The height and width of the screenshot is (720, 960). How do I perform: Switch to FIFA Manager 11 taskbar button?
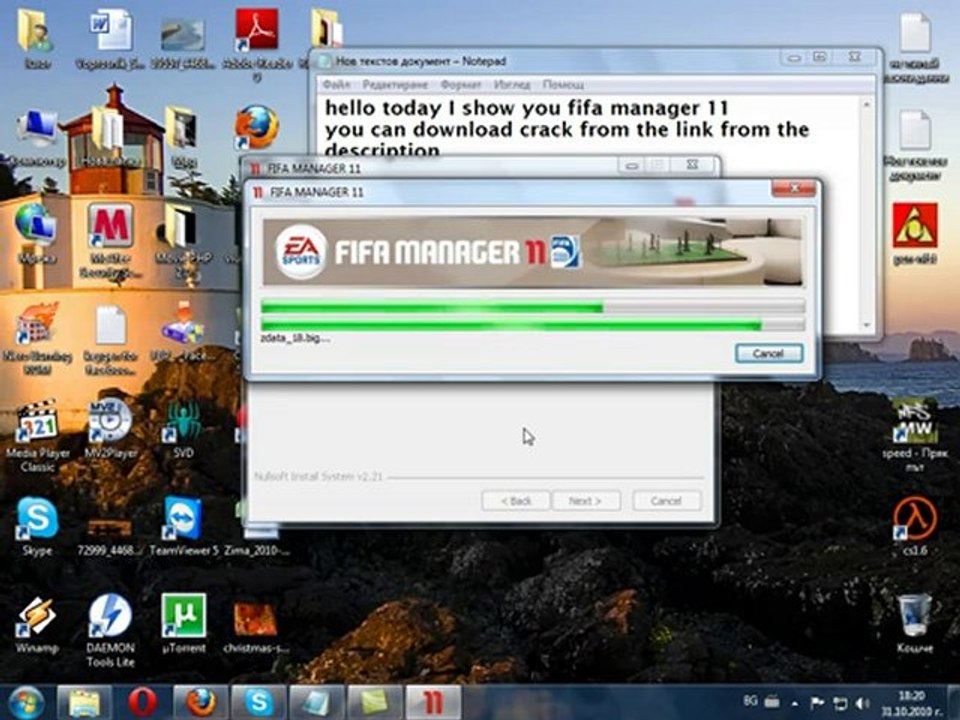pos(433,703)
